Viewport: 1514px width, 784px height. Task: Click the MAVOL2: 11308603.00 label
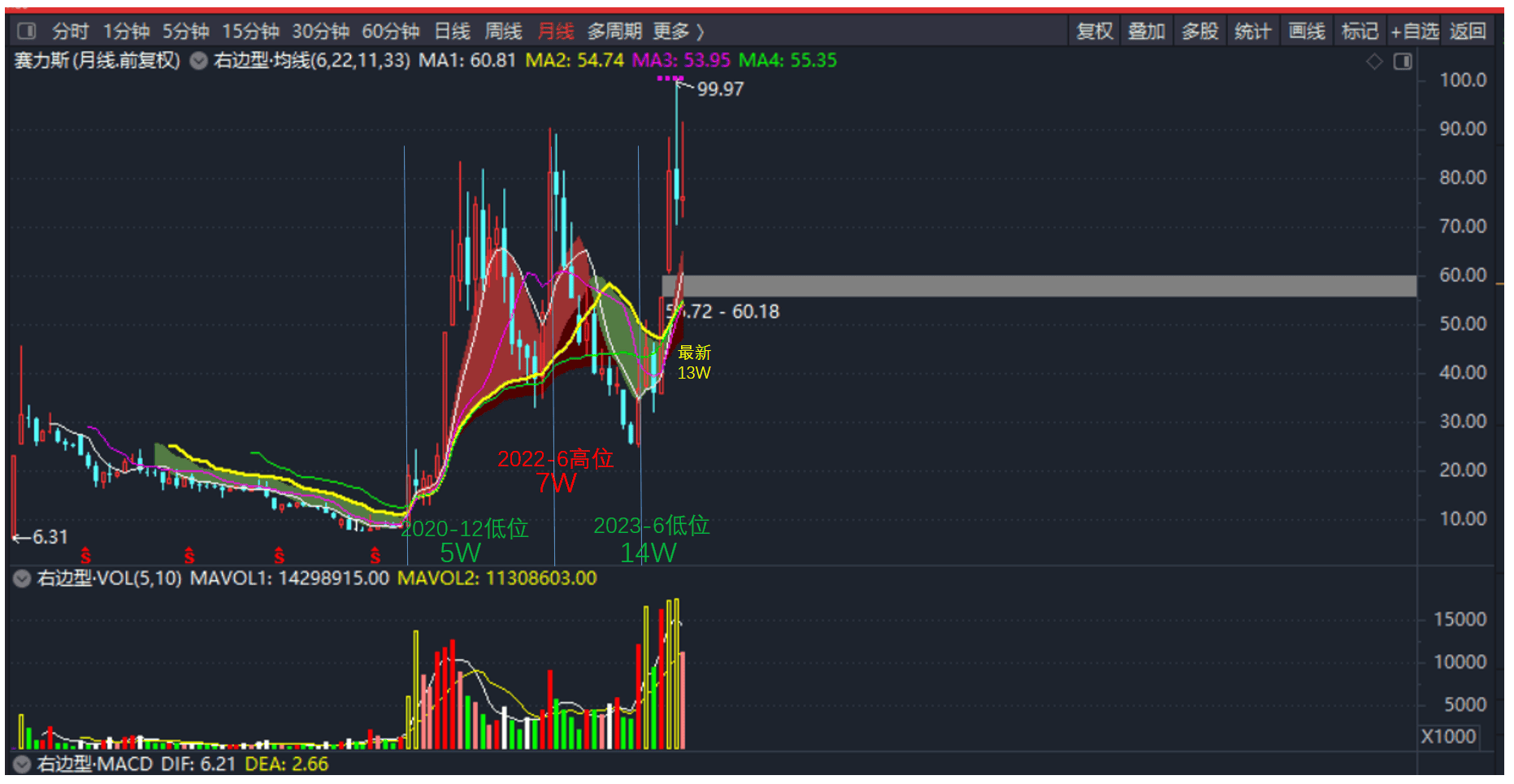tap(497, 578)
